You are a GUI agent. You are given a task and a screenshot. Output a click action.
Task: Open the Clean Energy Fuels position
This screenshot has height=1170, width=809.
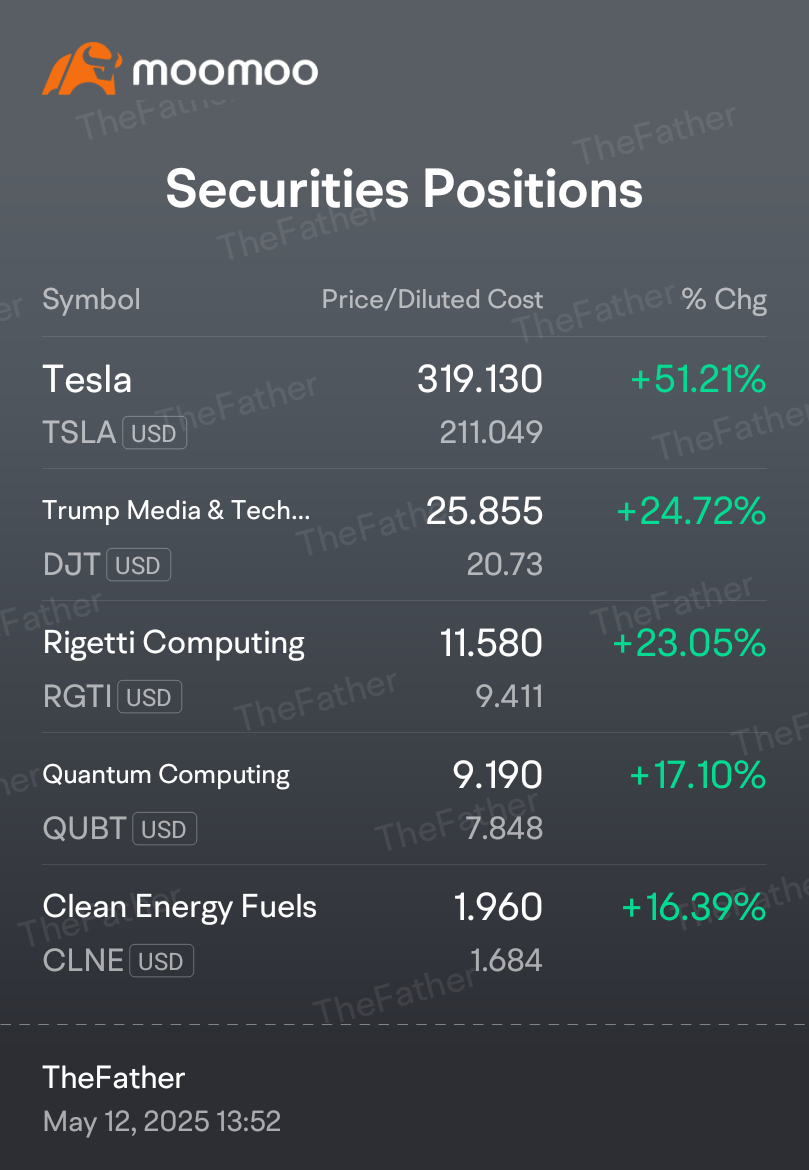(404, 931)
